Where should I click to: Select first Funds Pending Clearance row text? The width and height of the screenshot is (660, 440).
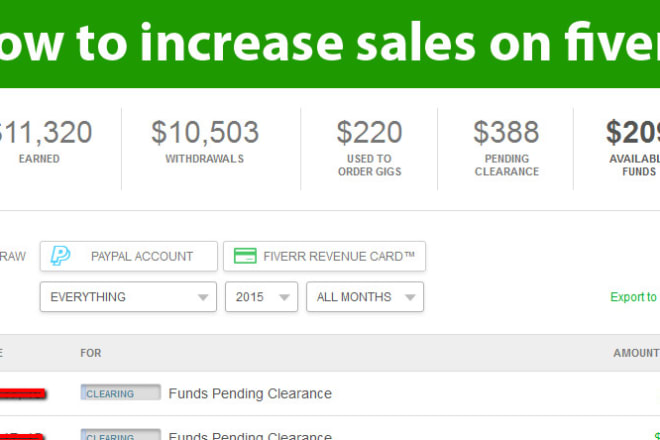[x=250, y=394]
